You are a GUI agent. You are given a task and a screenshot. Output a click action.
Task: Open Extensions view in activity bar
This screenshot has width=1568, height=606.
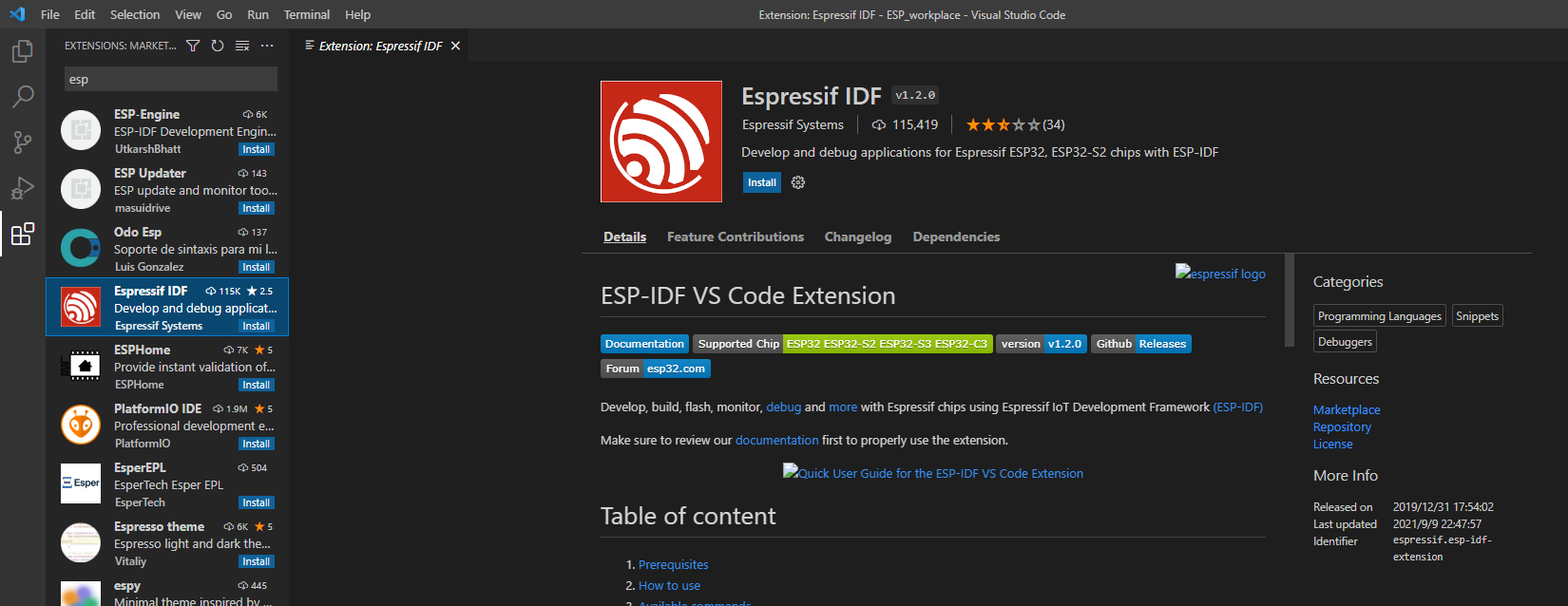click(23, 234)
